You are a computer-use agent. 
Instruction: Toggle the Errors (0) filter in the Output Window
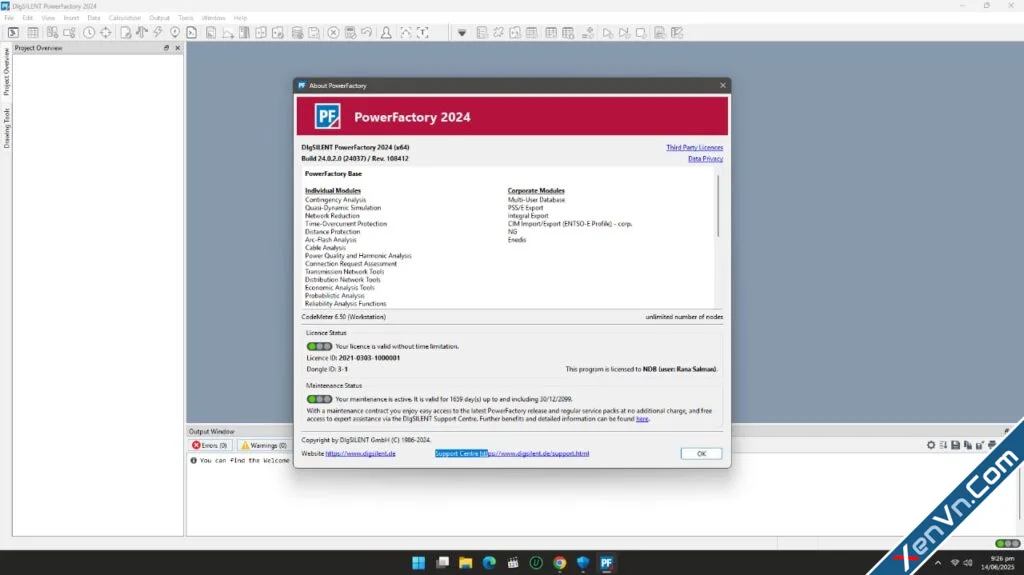[x=210, y=446]
